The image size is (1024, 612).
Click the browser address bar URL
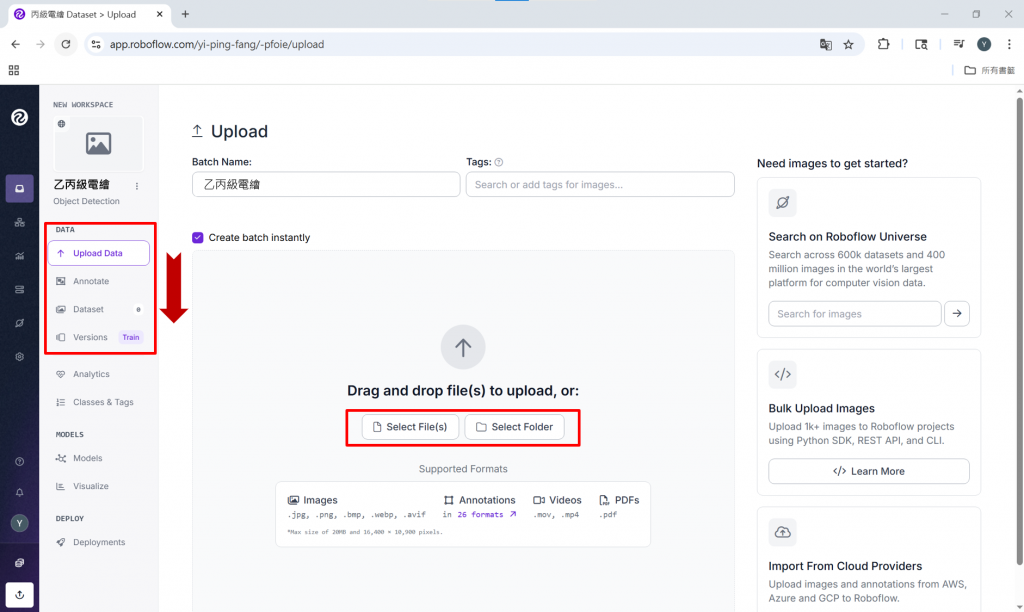coord(217,44)
